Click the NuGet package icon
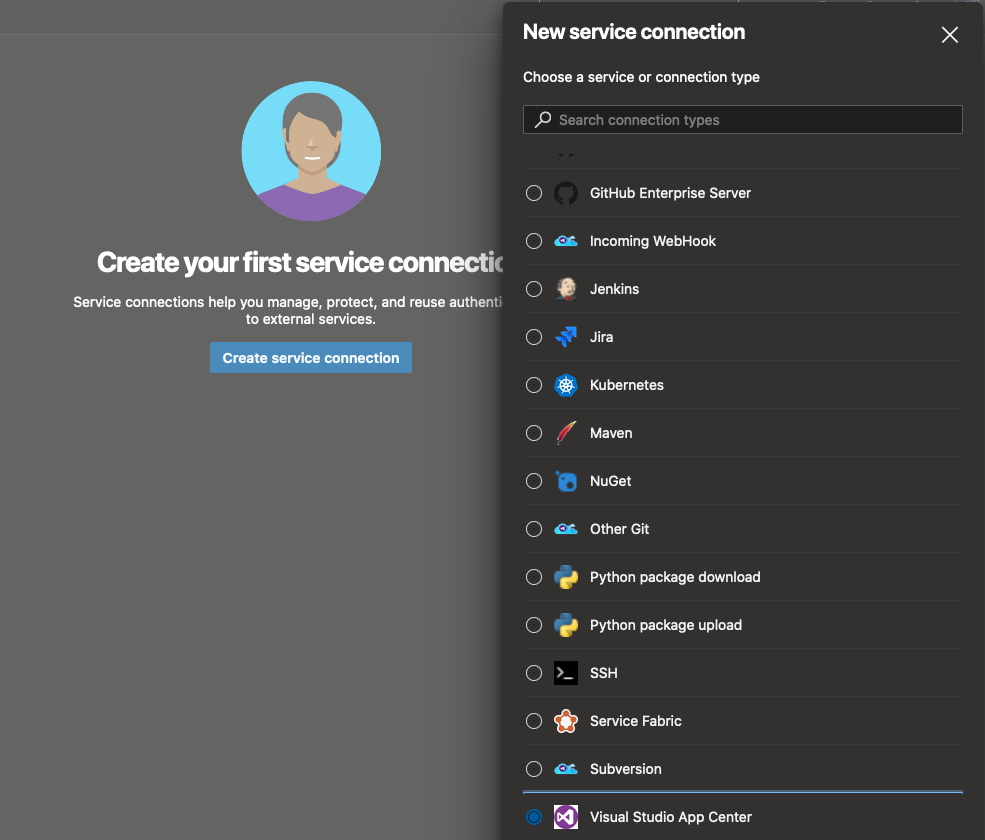The height and width of the screenshot is (840, 985). [x=566, y=481]
